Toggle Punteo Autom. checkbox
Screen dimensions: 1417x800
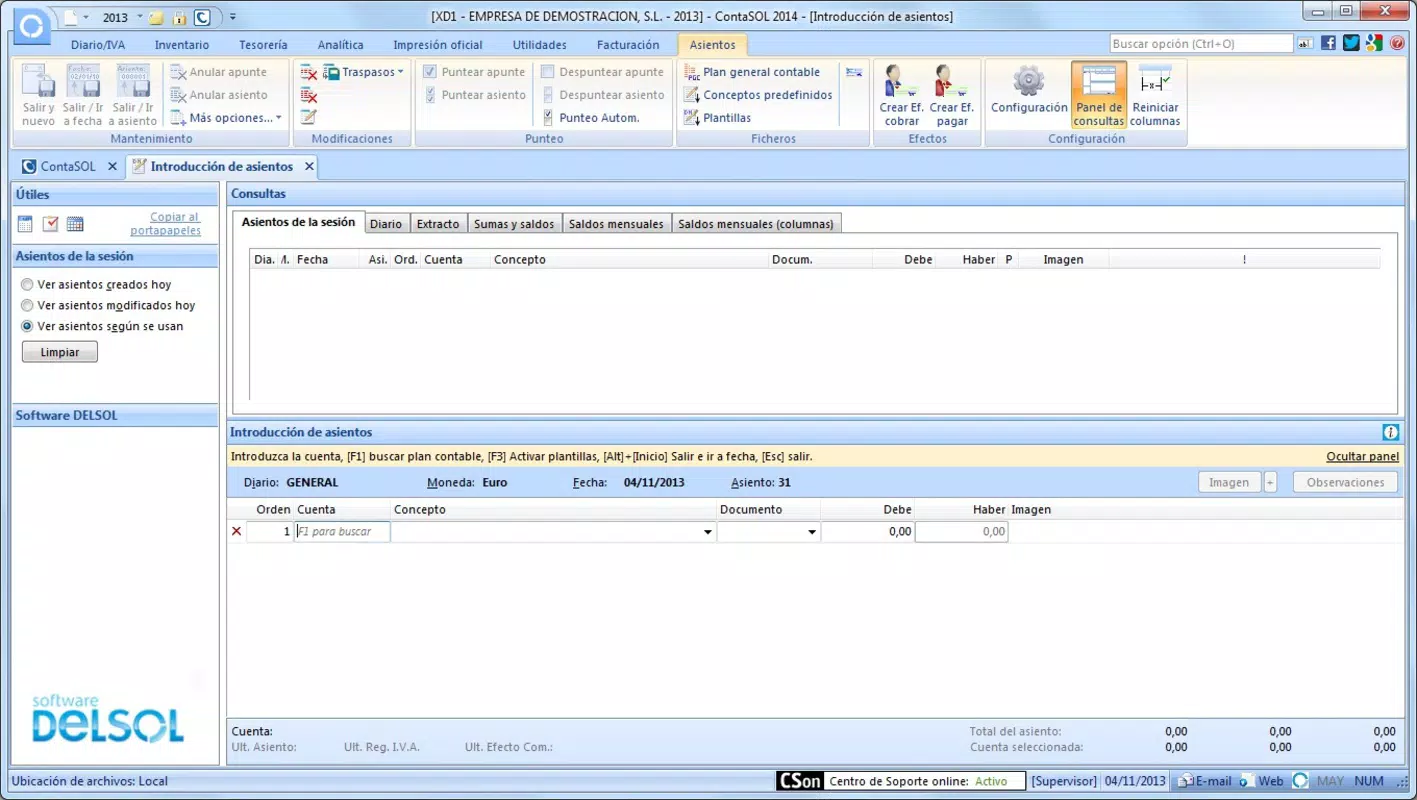[x=547, y=118]
